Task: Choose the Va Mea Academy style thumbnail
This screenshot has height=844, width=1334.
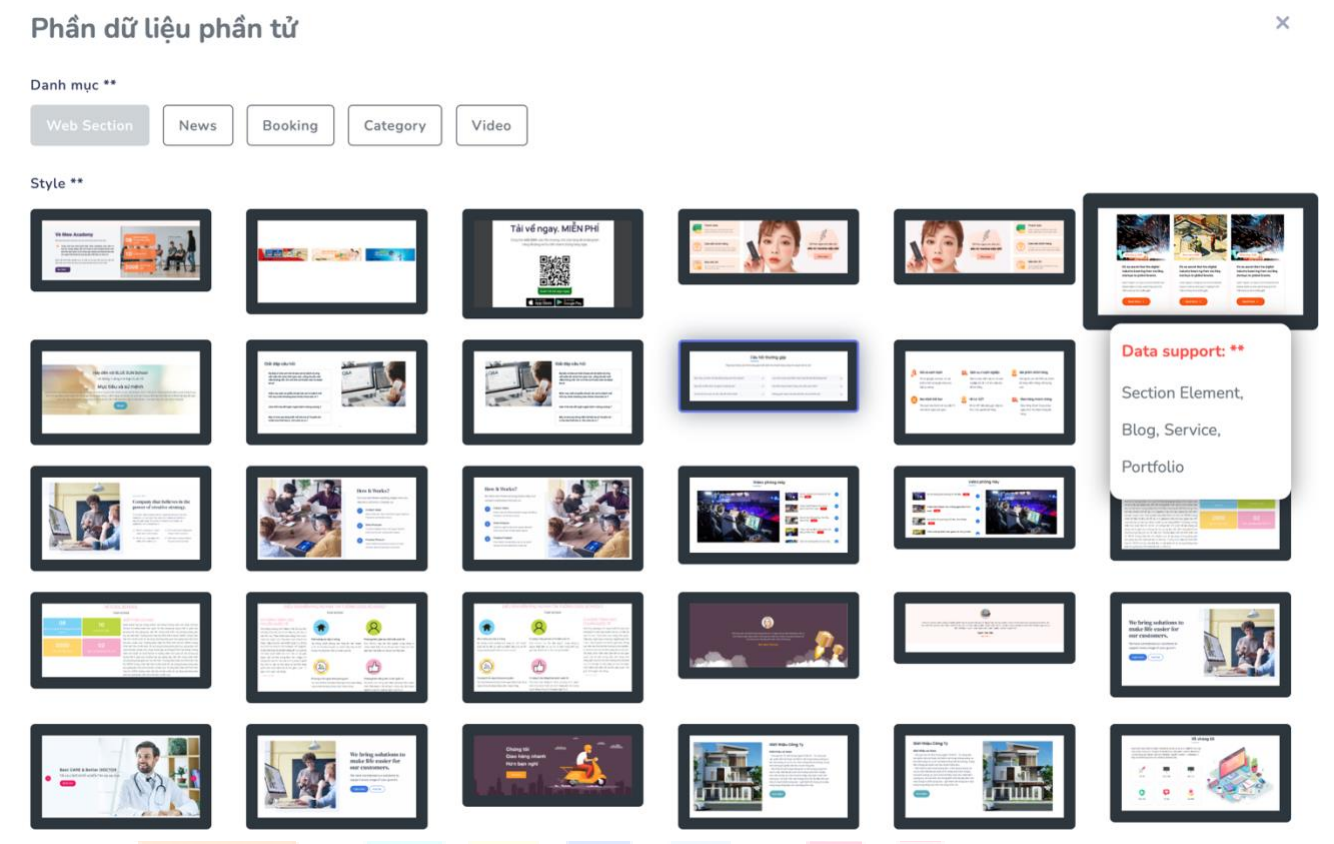Action: (120, 250)
